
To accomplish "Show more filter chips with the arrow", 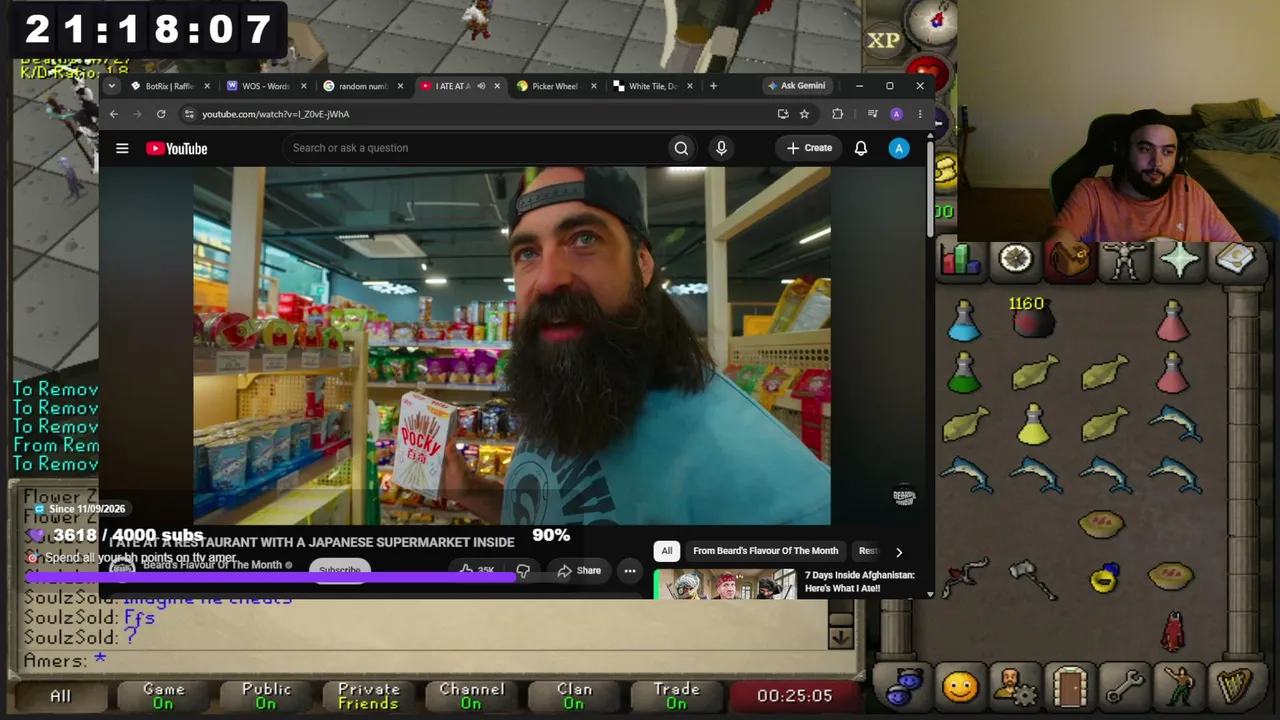I will [x=899, y=551].
